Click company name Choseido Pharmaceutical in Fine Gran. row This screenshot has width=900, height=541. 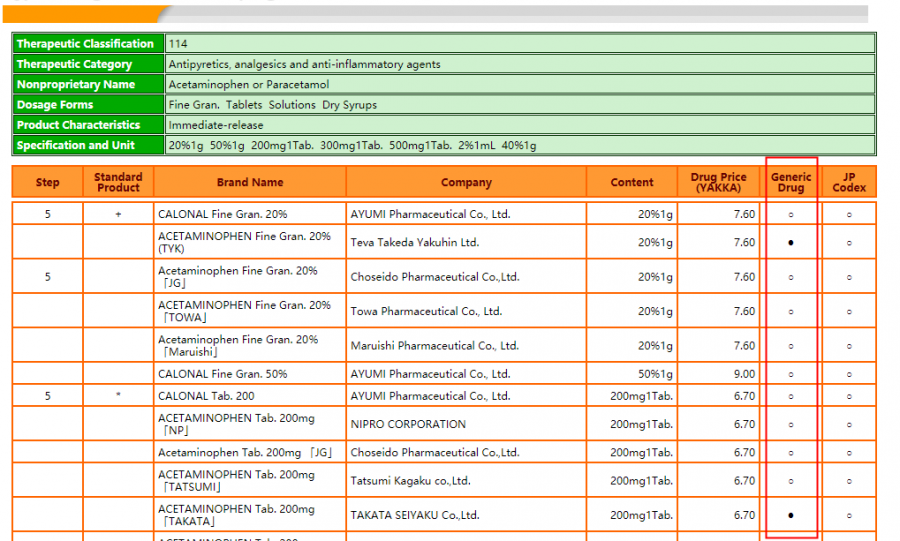coord(434,277)
